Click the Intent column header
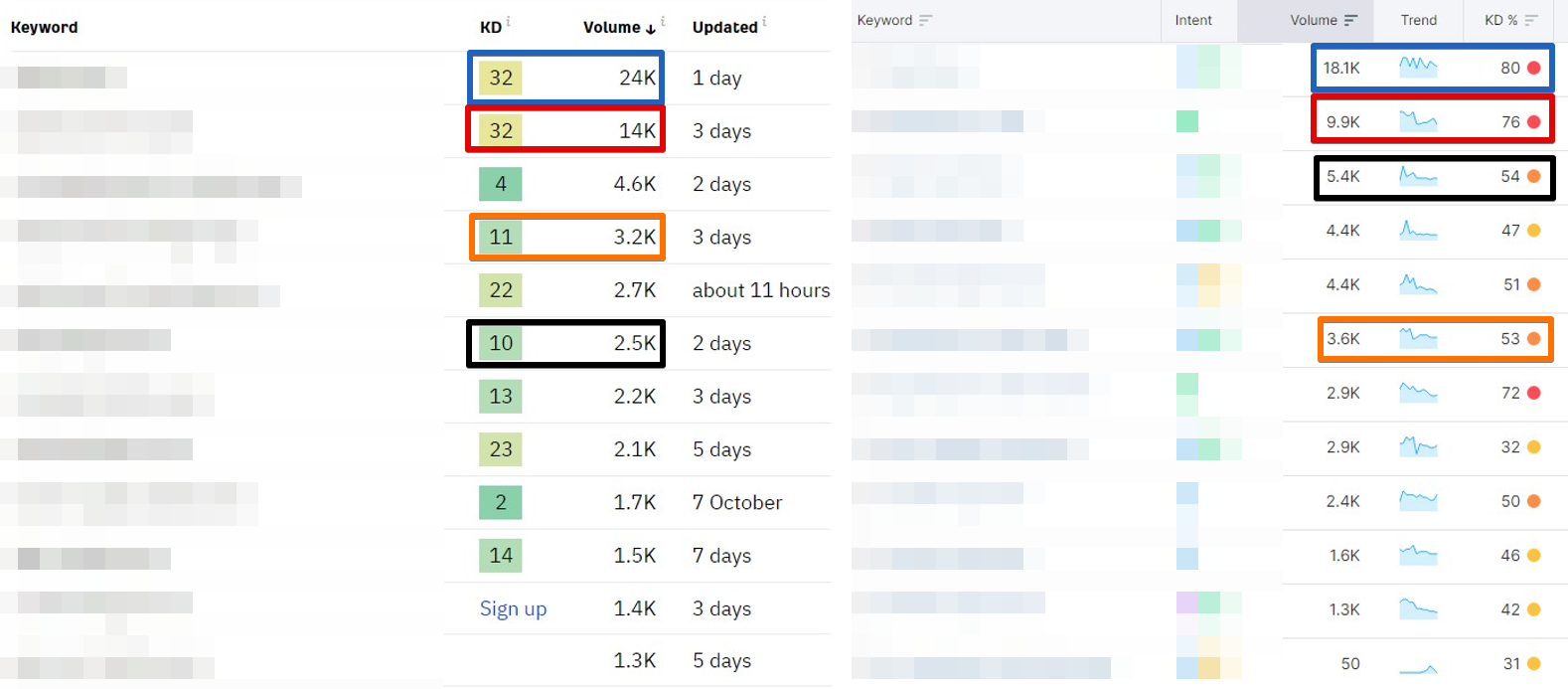This screenshot has width=1568, height=689. click(x=1193, y=20)
